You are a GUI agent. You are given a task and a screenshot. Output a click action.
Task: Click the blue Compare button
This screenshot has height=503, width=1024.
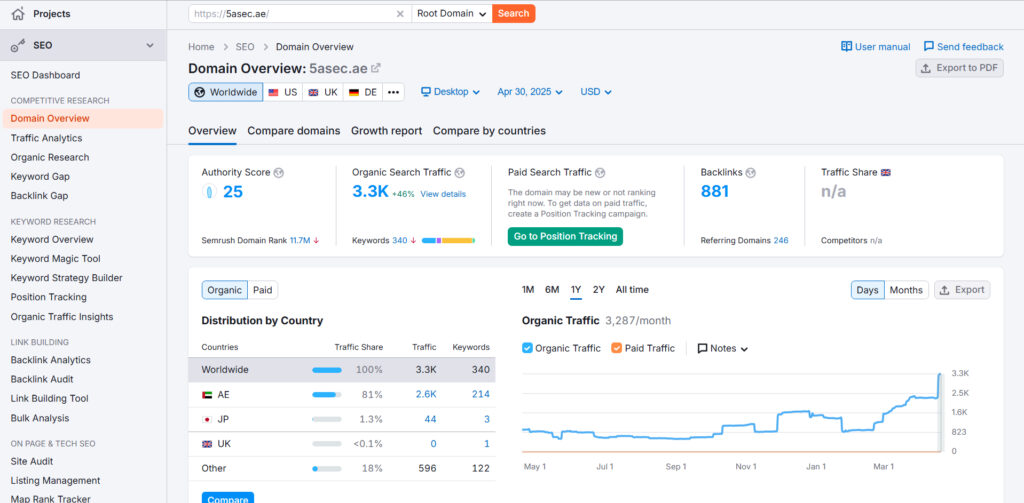click(x=228, y=498)
